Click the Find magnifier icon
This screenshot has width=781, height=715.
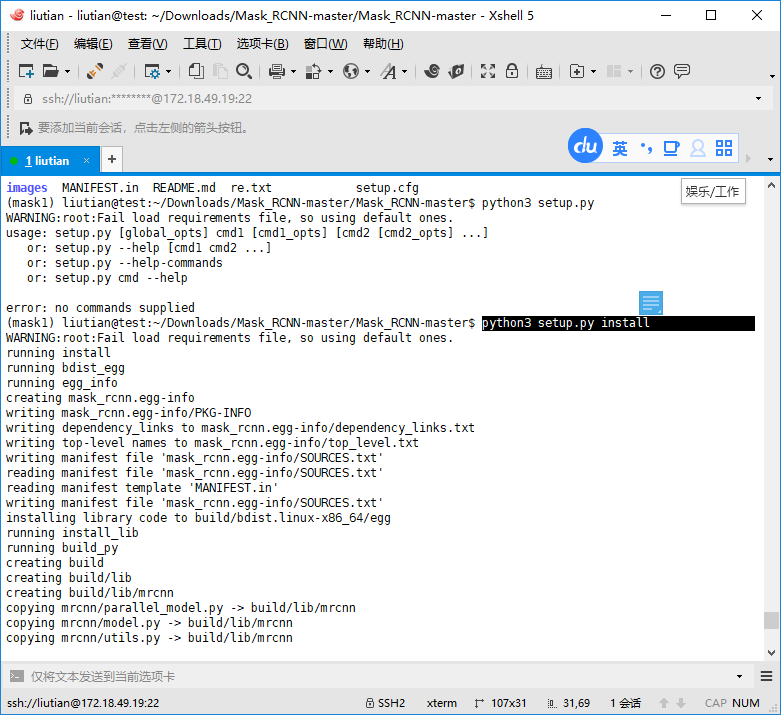(x=244, y=71)
